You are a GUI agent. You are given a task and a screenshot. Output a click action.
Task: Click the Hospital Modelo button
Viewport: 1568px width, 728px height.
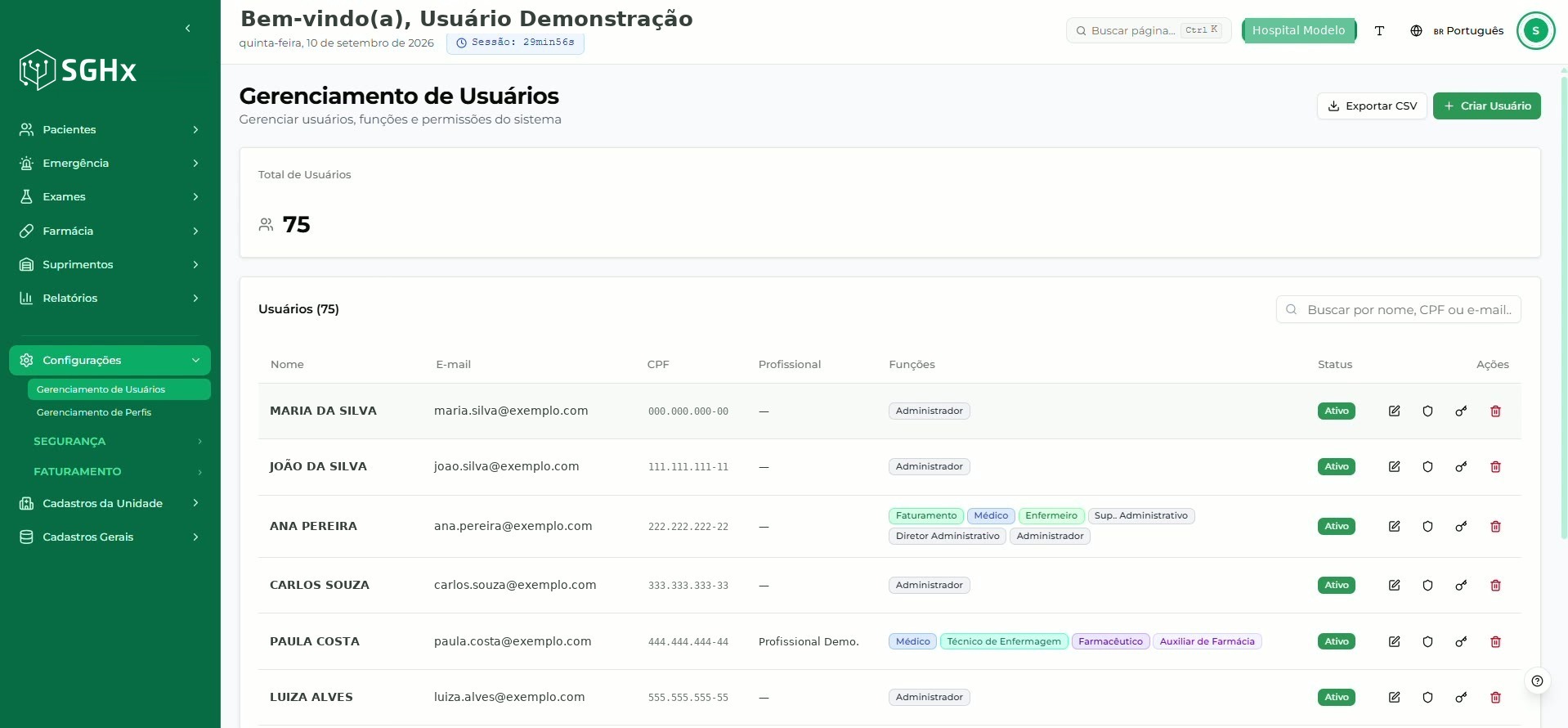pyautogui.click(x=1298, y=30)
